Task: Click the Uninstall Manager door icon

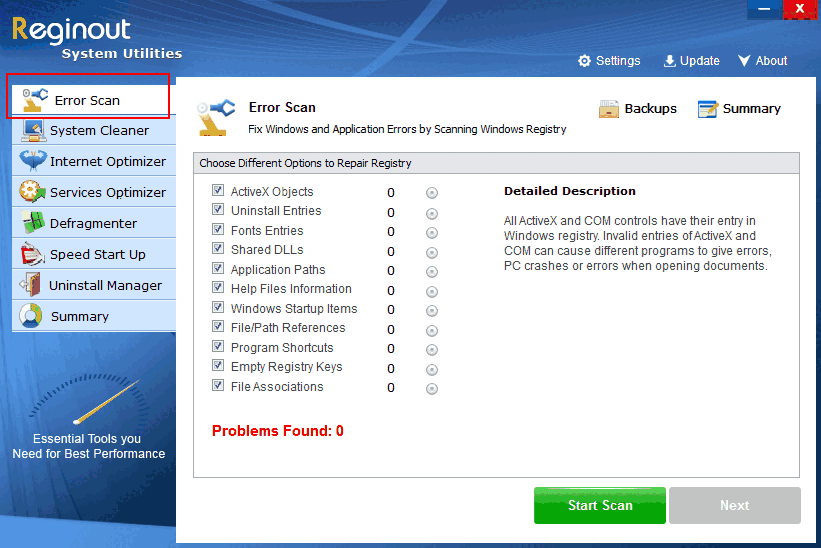Action: 31,285
